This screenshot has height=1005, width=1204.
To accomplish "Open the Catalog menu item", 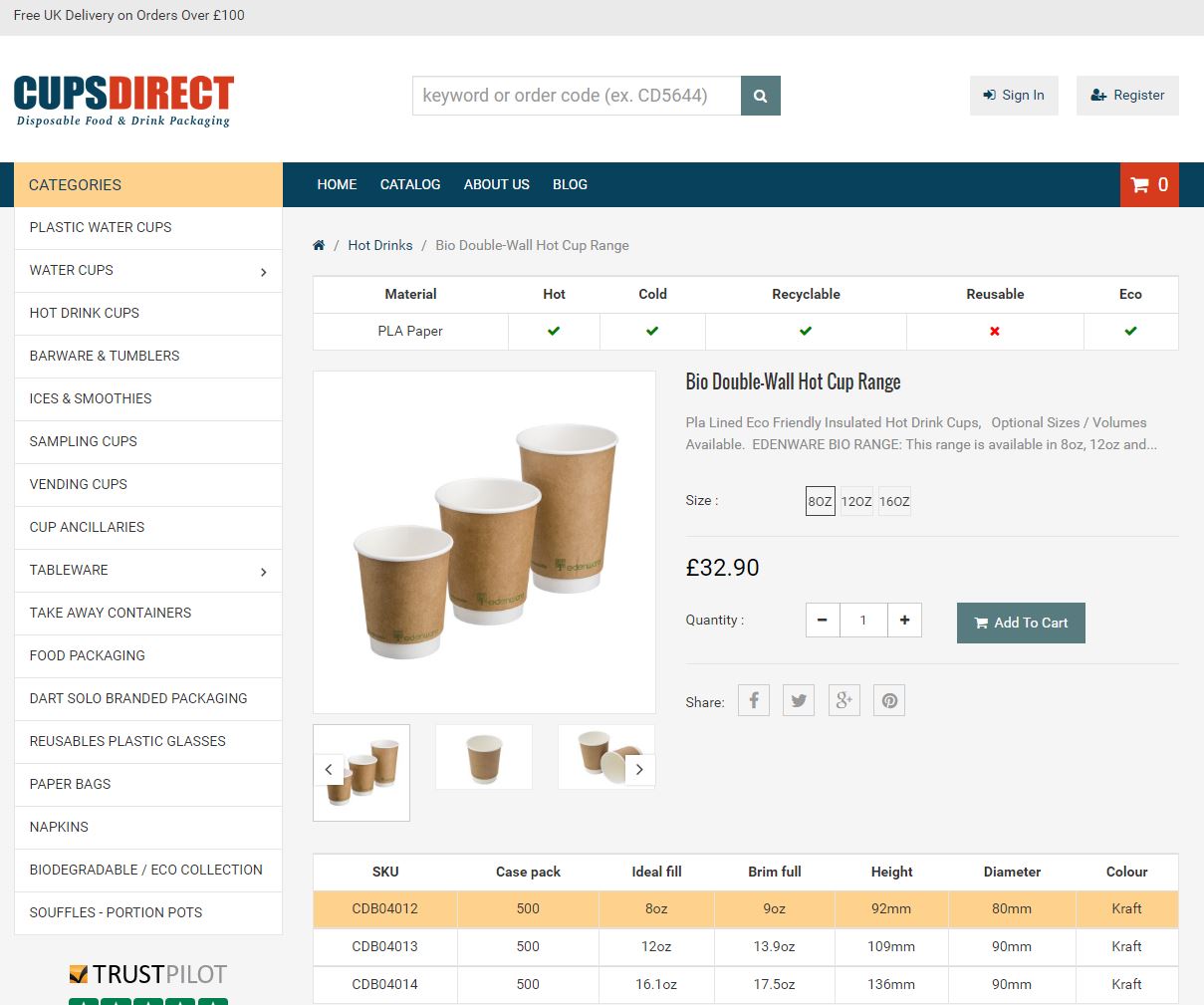I will coord(410,184).
